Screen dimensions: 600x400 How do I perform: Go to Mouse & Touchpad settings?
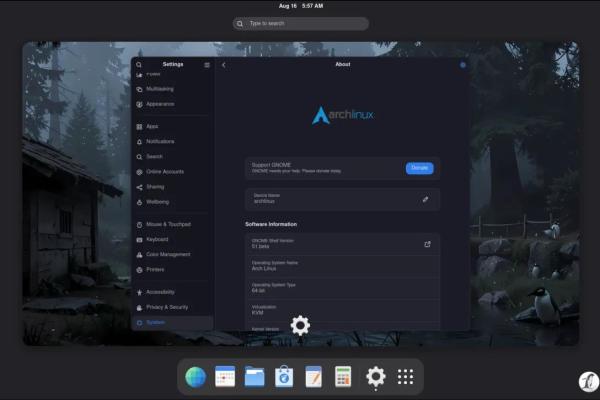[x=172, y=224]
